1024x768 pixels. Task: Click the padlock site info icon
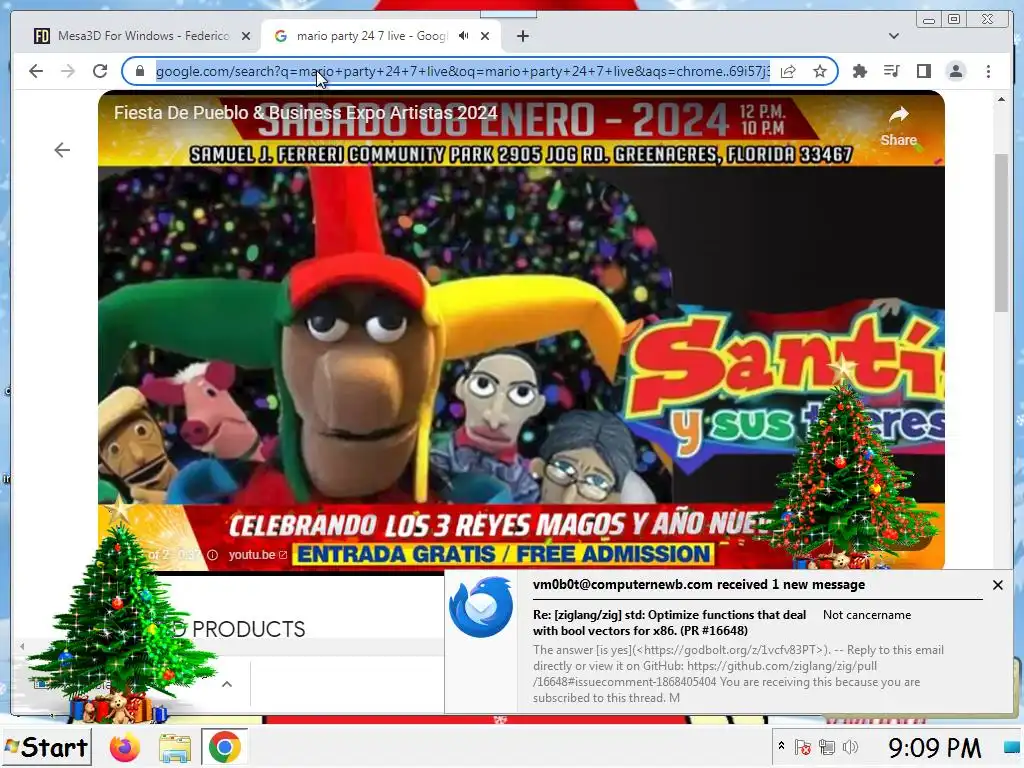[140, 71]
